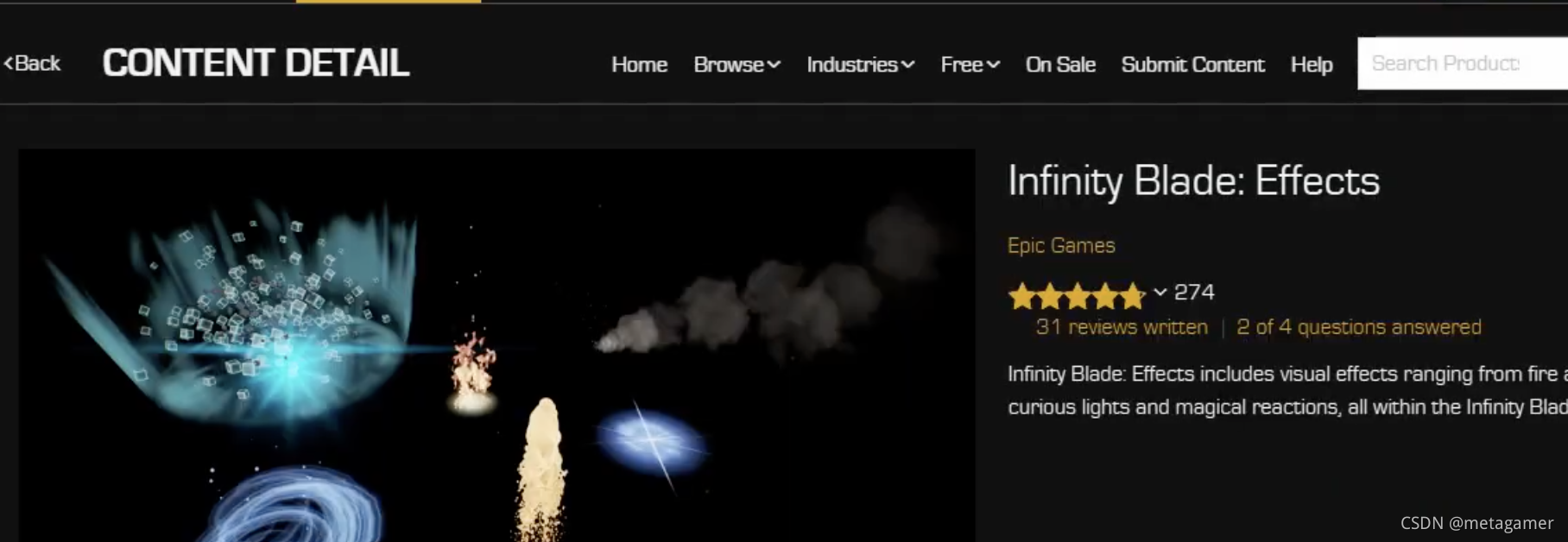Click the third rating star

[1078, 296]
